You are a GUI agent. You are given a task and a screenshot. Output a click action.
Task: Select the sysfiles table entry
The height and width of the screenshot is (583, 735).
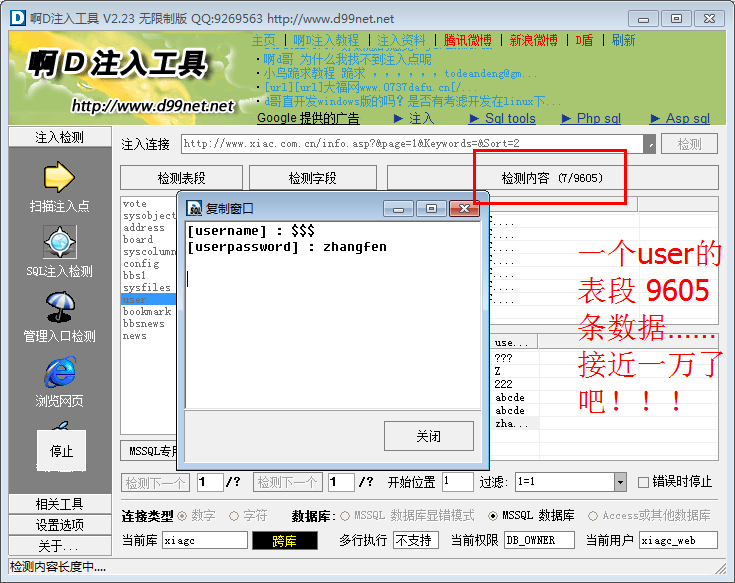146,287
